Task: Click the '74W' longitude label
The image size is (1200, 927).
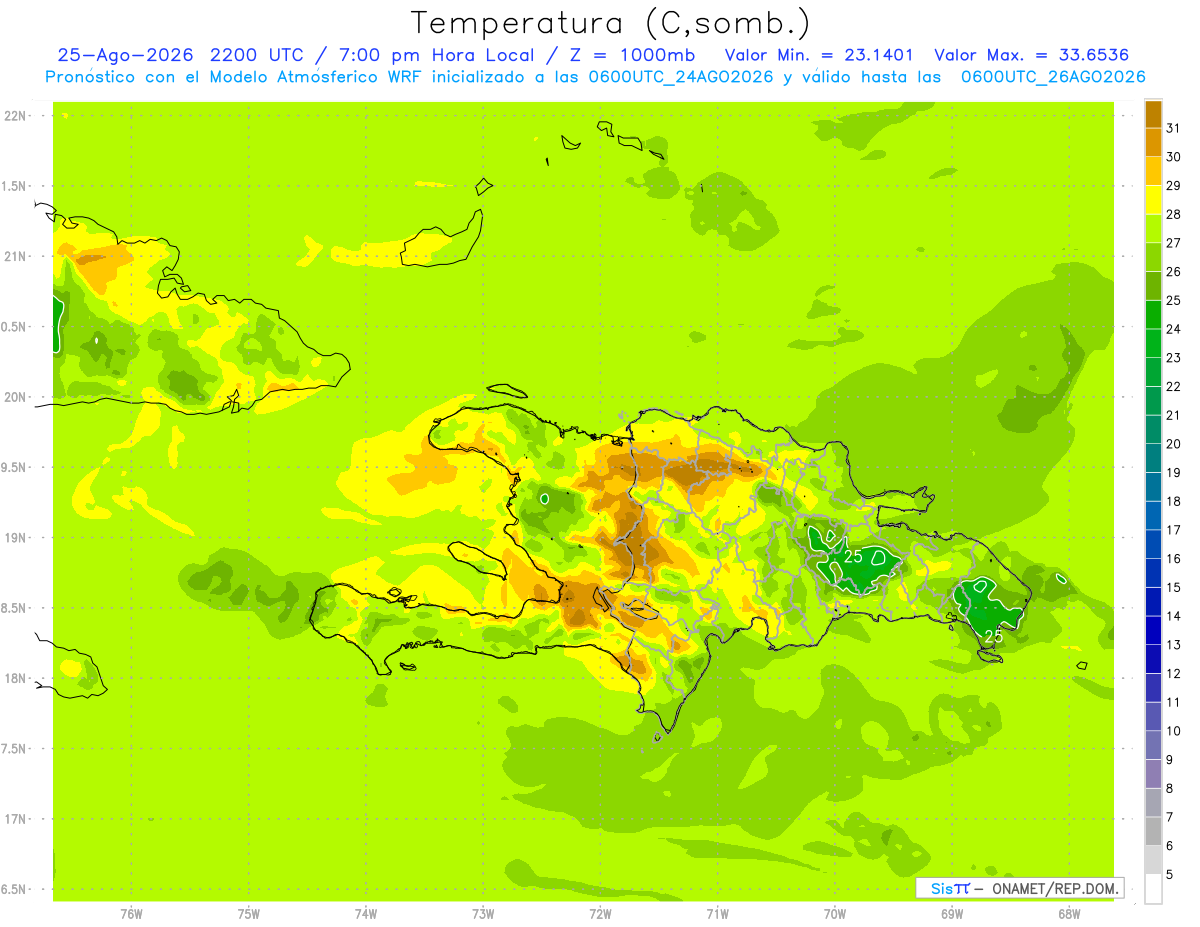Action: coord(366,914)
